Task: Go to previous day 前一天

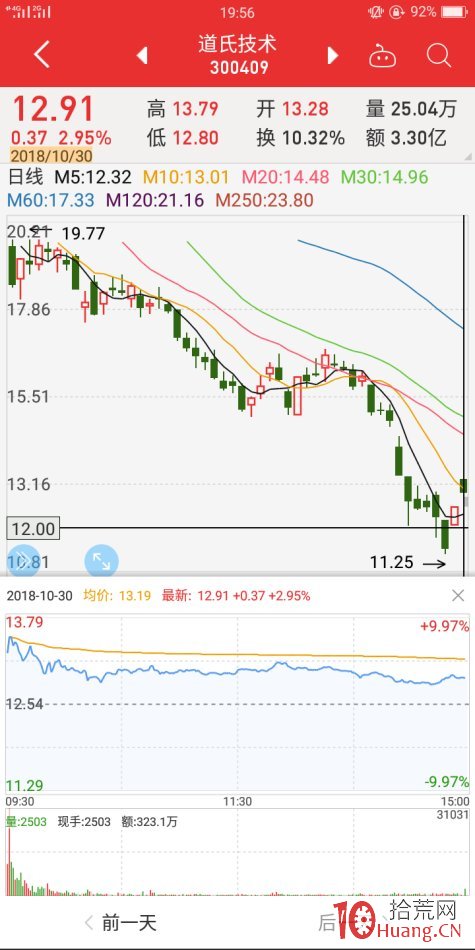Action: [x=121, y=923]
